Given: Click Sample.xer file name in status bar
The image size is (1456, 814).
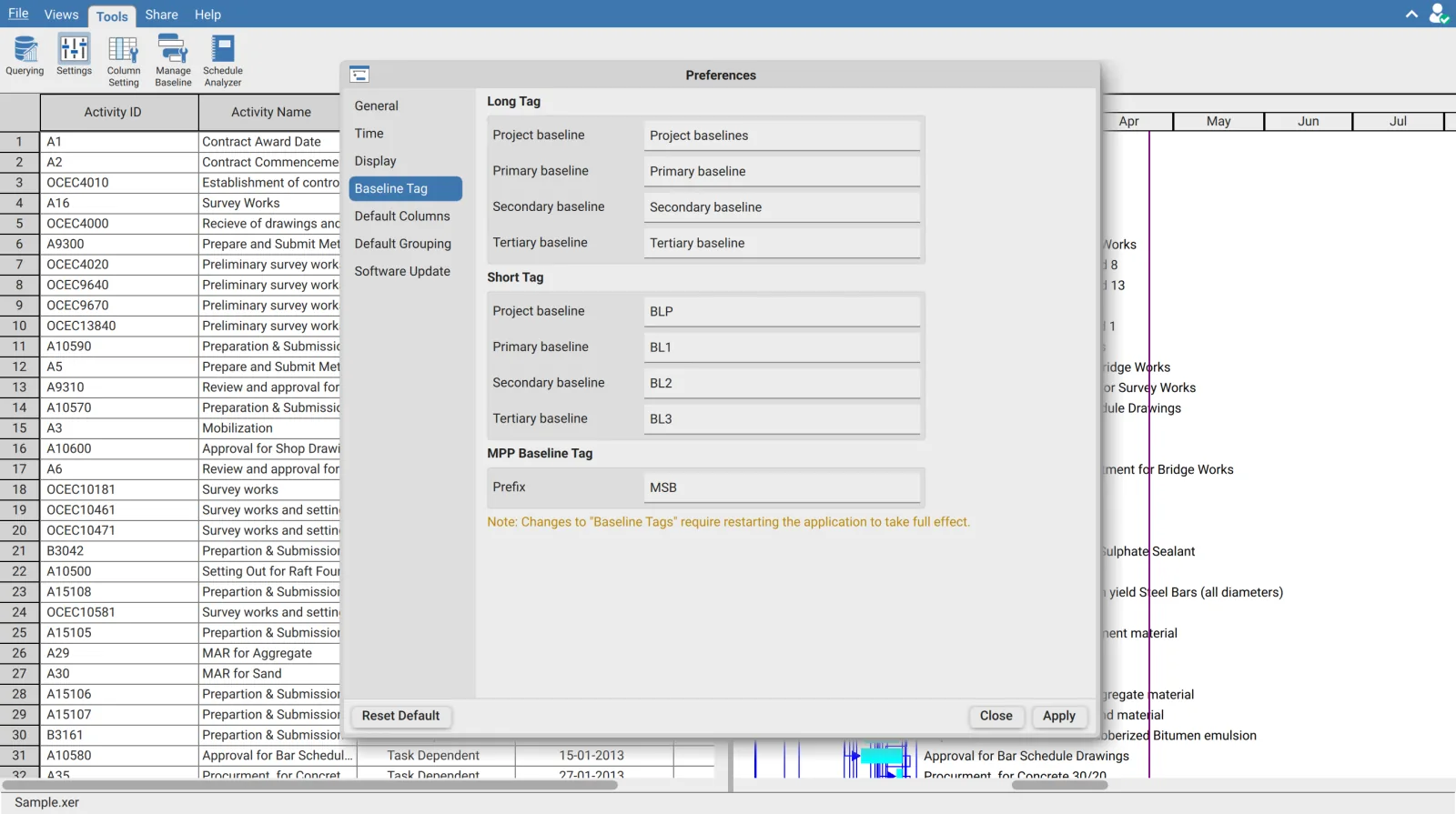Looking at the screenshot, I should [x=46, y=802].
